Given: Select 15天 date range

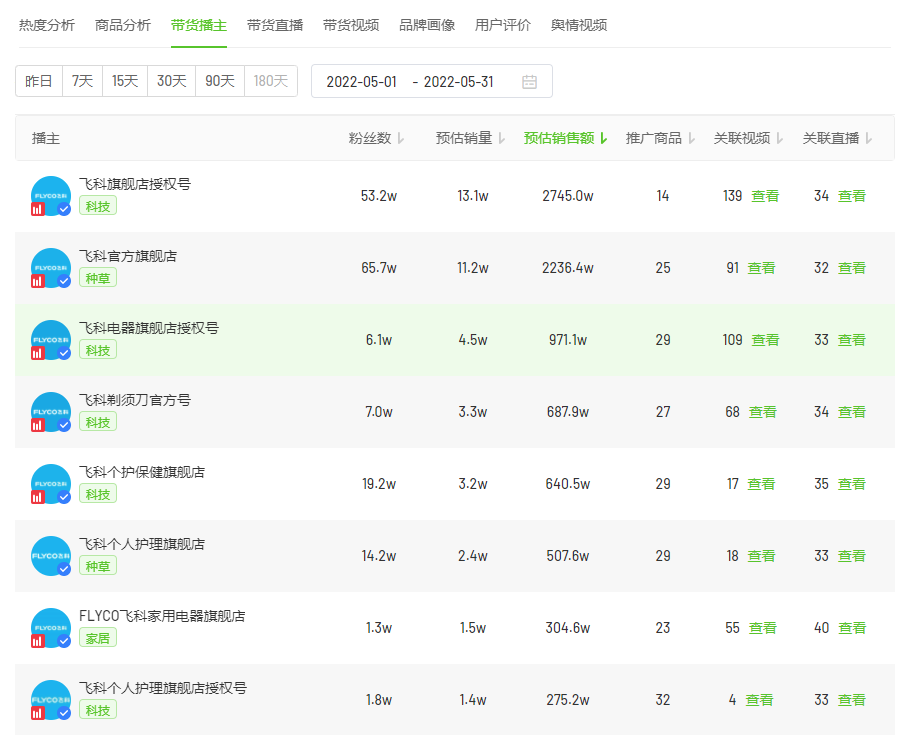Looking at the screenshot, I should 125,81.
